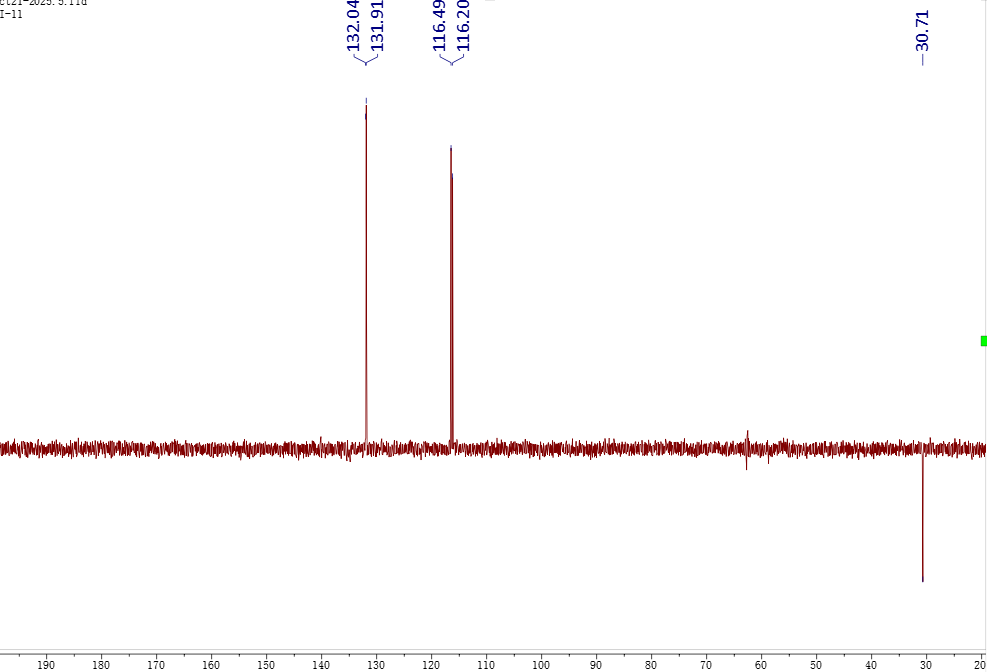The image size is (987, 672).
Task: Click the 150 tick label on the axis
Action: click(265, 663)
